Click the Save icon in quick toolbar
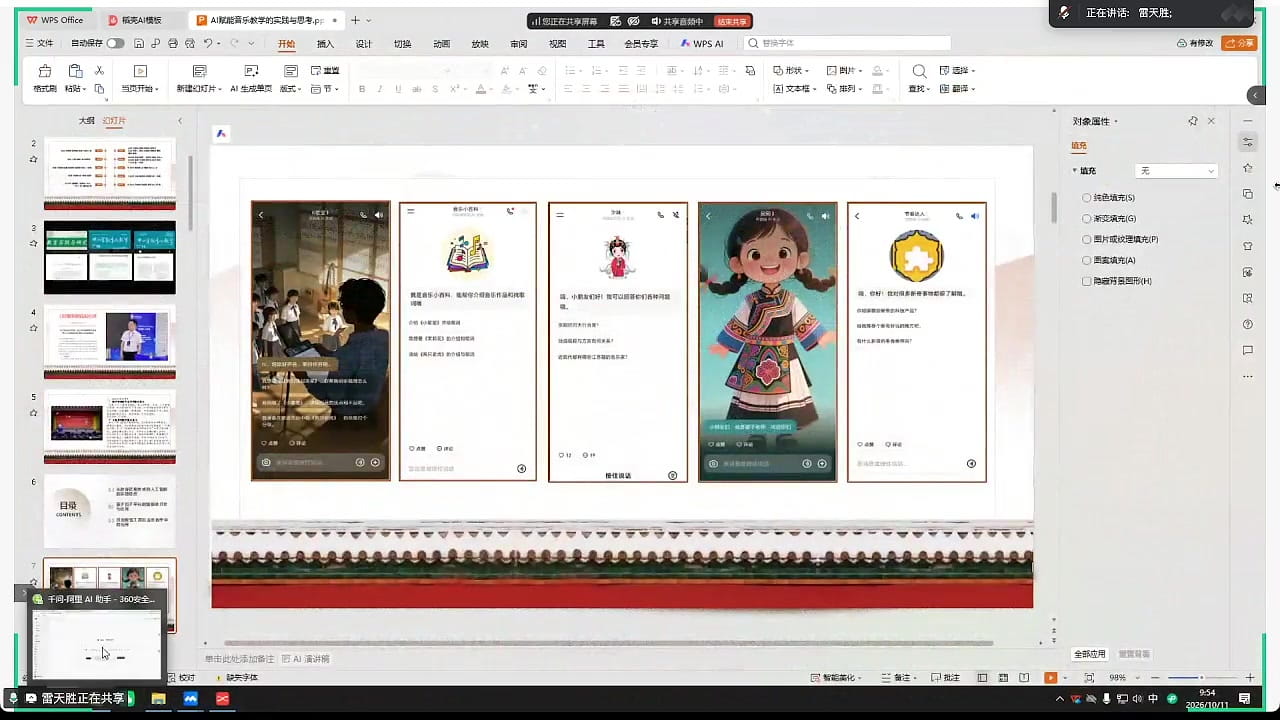The height and width of the screenshot is (720, 1280). [139, 44]
